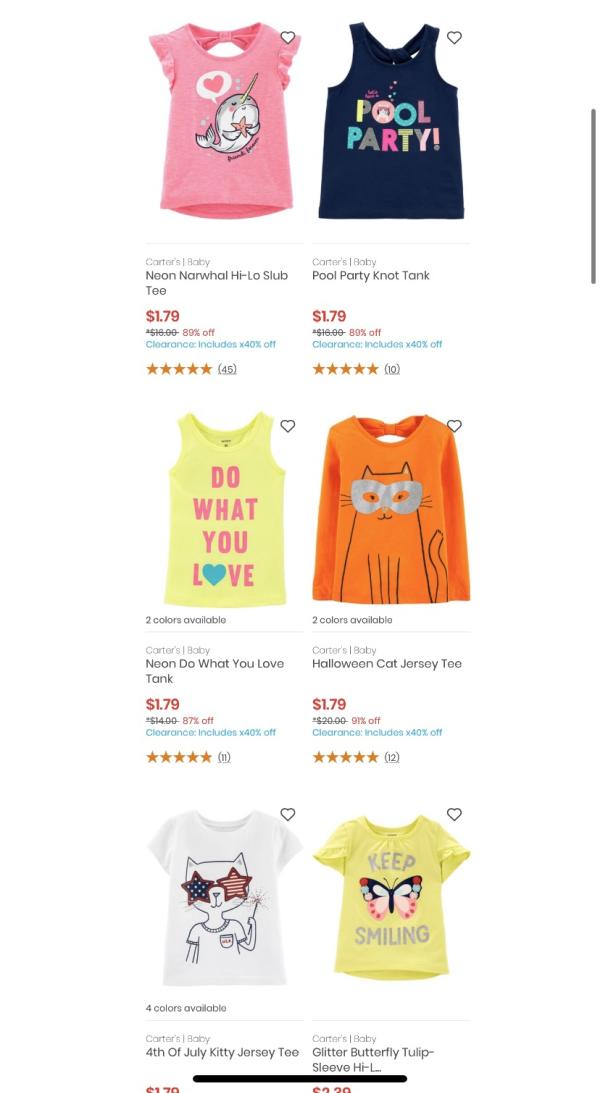Screen dimensions: 600x1093
Task: Favorite the Neon Narwhal tee with heart icon
Action: (287, 38)
